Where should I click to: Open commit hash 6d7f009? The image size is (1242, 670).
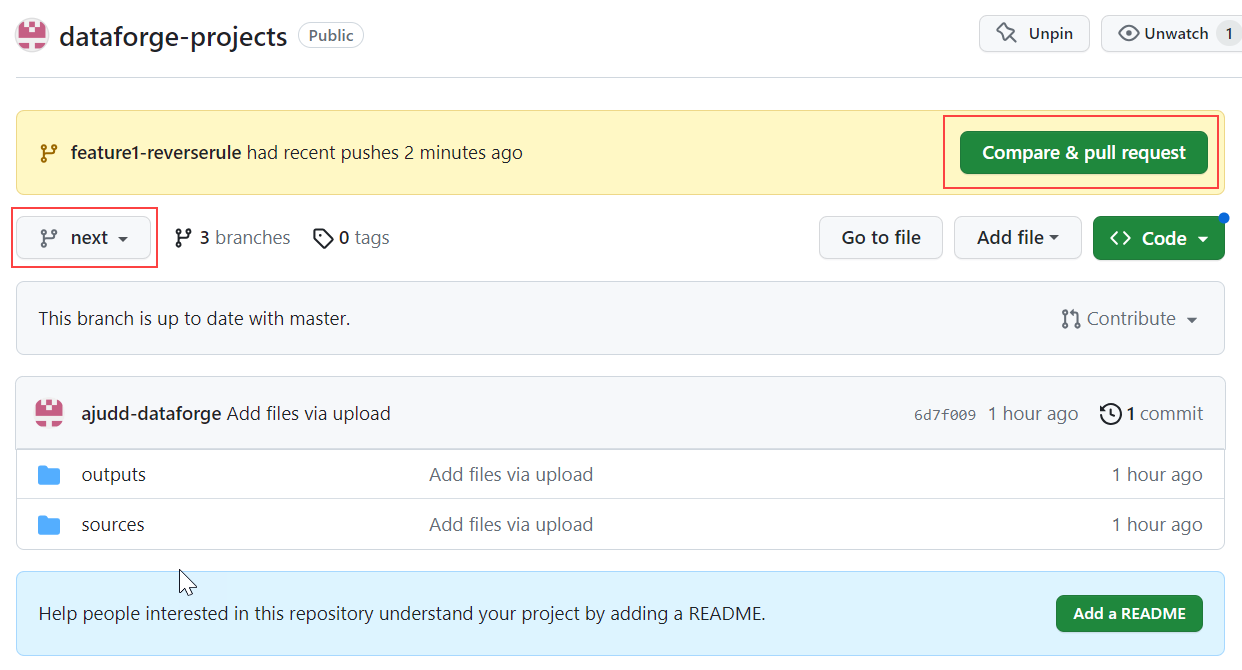click(945, 415)
